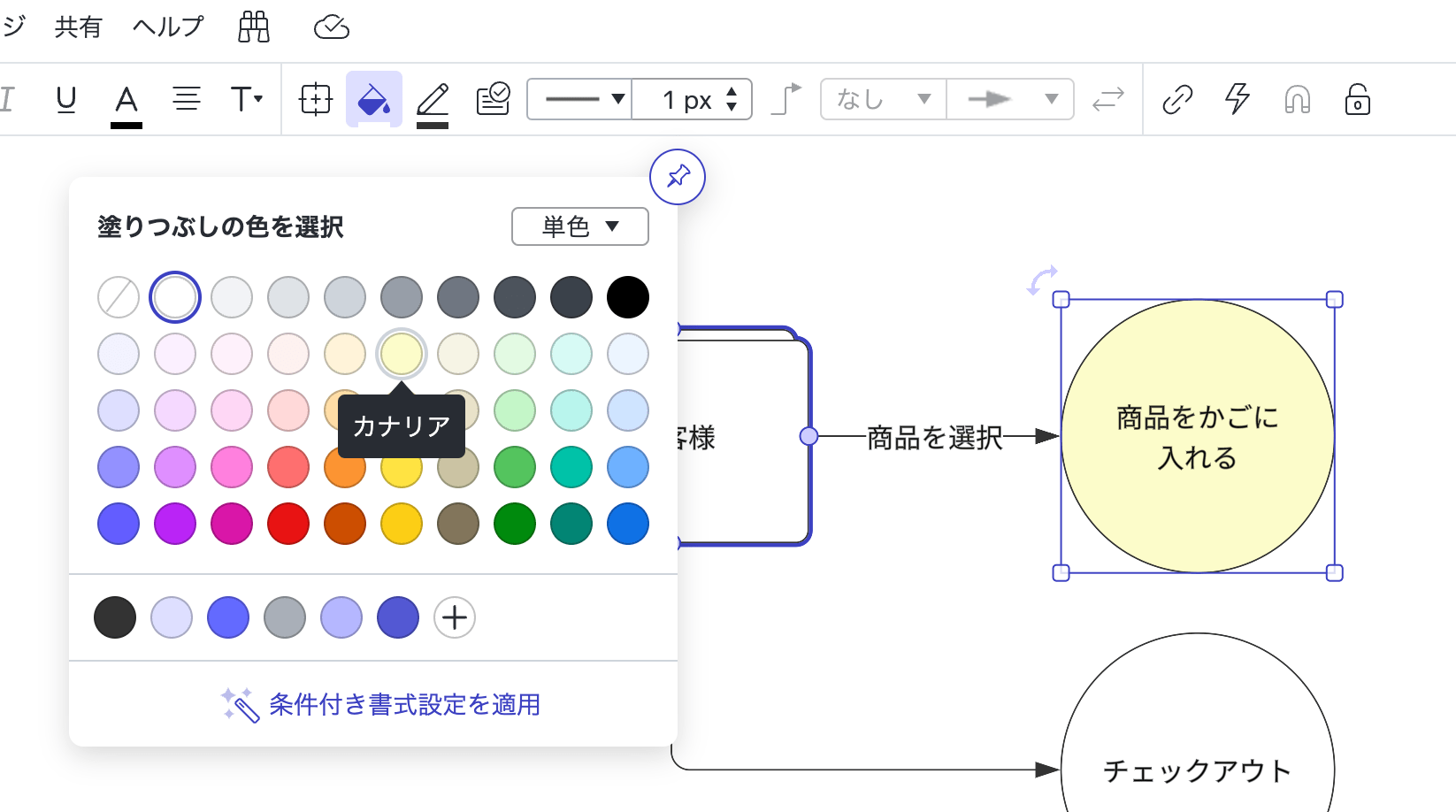
Task: Click the rotate handle above the selected circle
Action: tap(1042, 280)
